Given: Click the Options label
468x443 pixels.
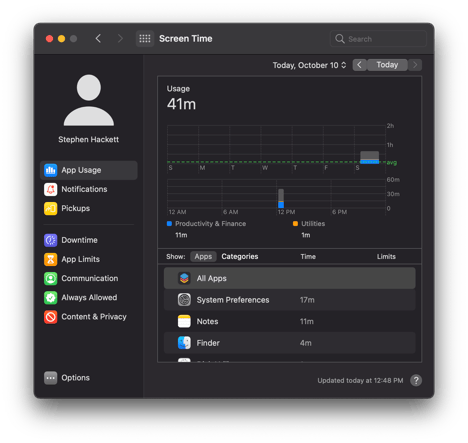Looking at the screenshot, I should [x=76, y=378].
